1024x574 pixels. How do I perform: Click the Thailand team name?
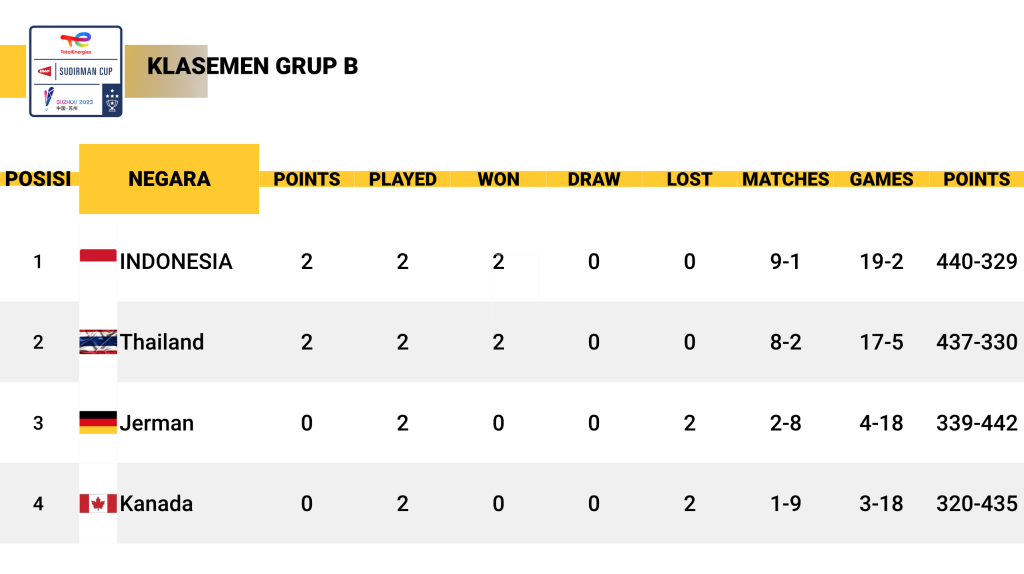click(162, 342)
